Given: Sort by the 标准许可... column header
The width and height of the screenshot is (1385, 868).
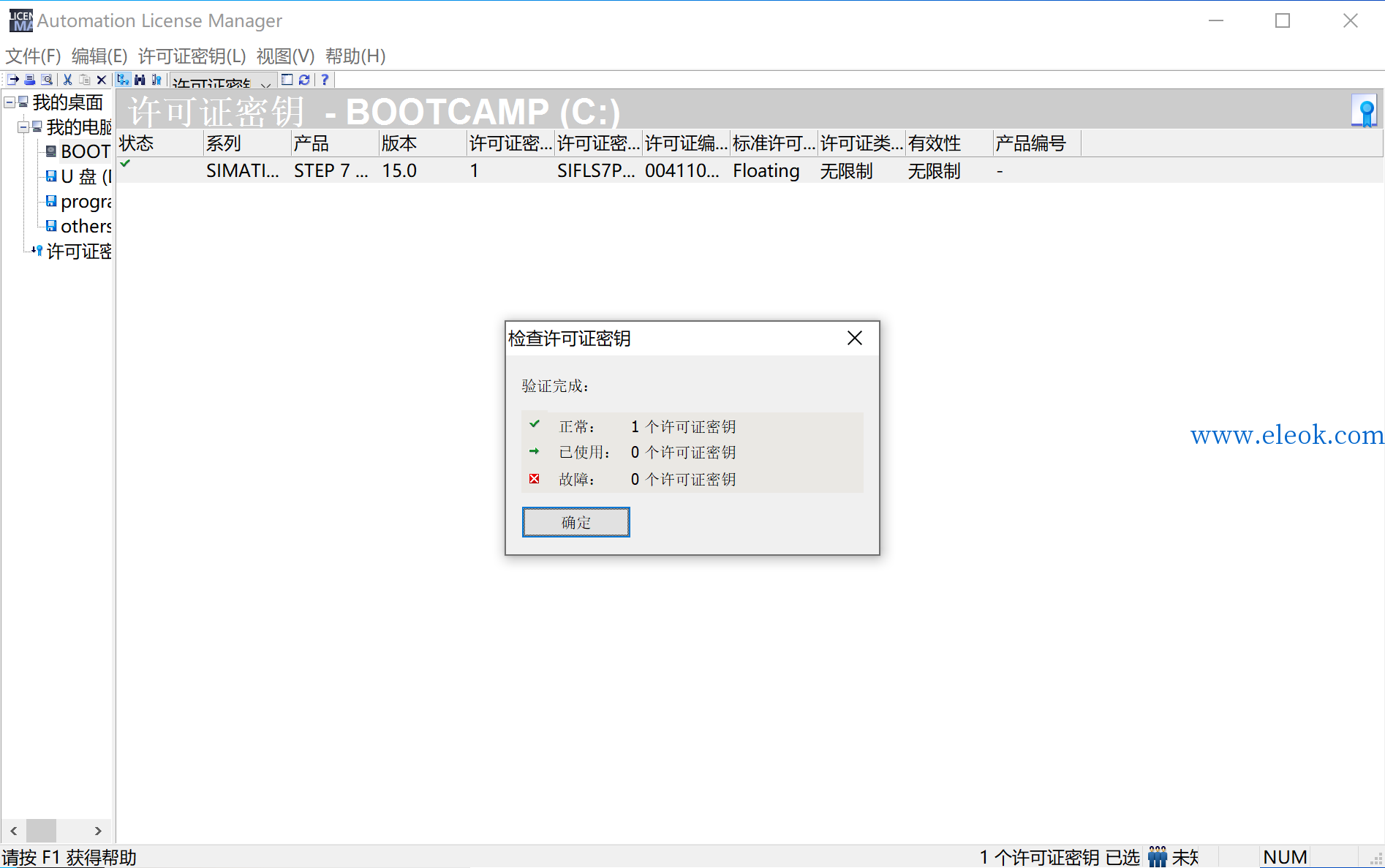Looking at the screenshot, I should [x=774, y=143].
